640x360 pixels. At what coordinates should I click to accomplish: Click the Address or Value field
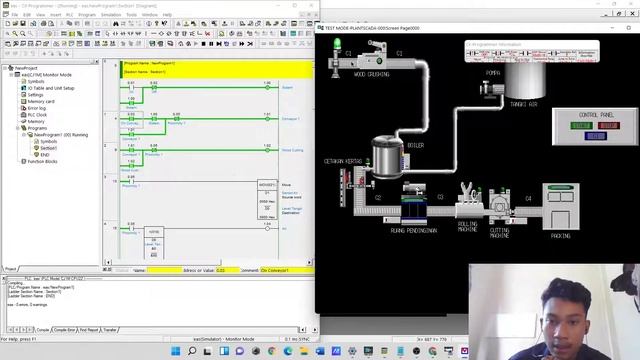point(227,270)
